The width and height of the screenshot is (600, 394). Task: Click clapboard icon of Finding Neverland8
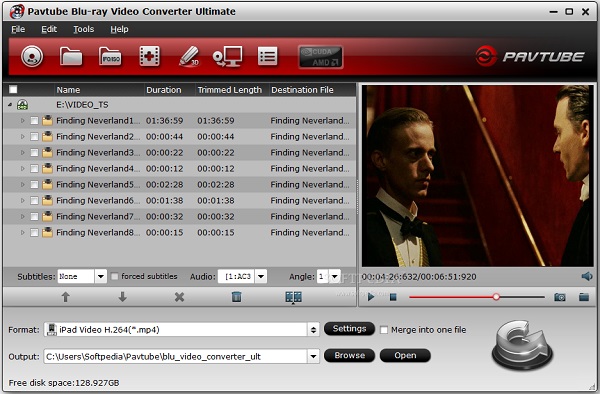pos(47,232)
